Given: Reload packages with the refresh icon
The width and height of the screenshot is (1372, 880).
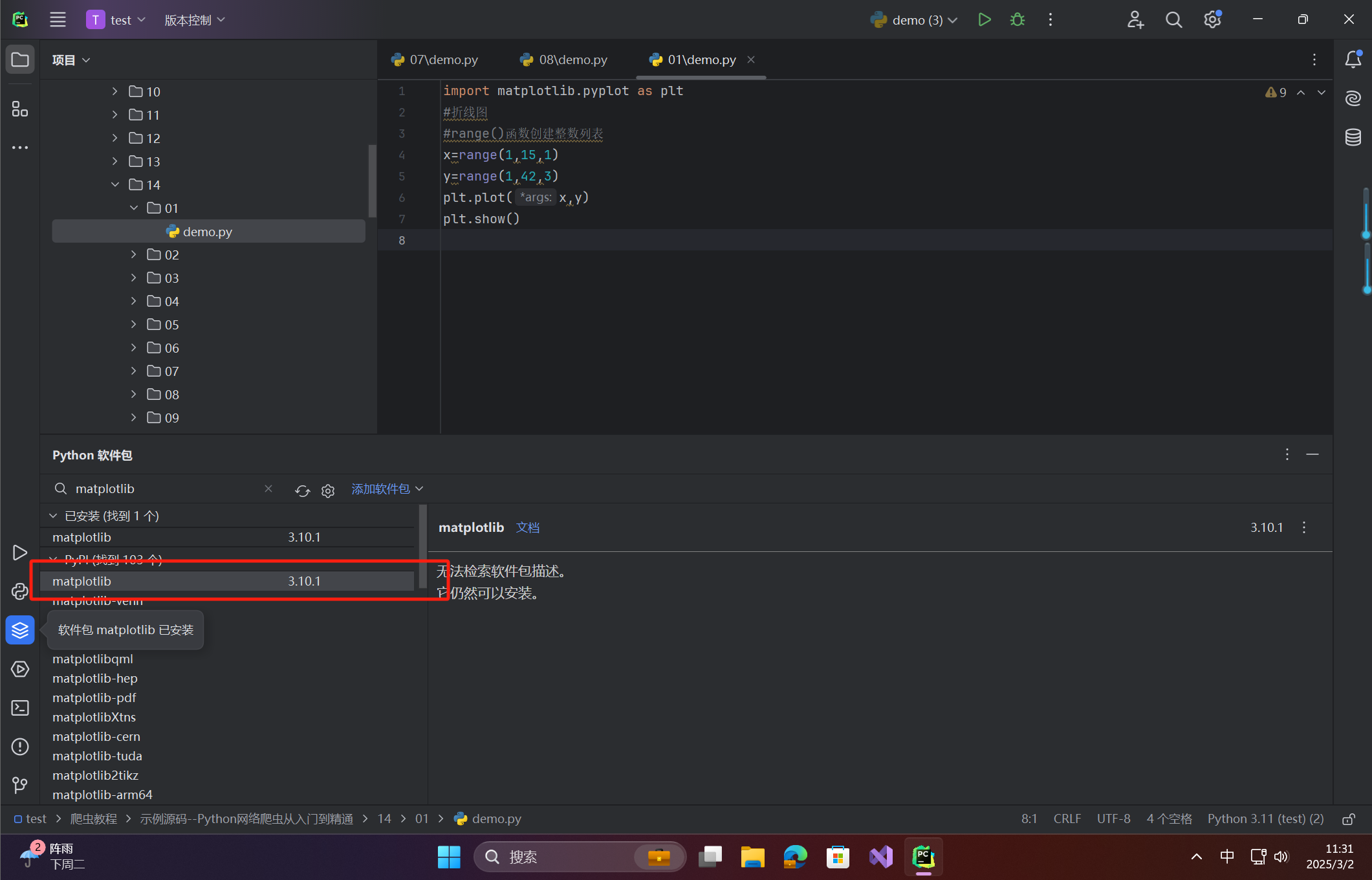Looking at the screenshot, I should click(302, 490).
